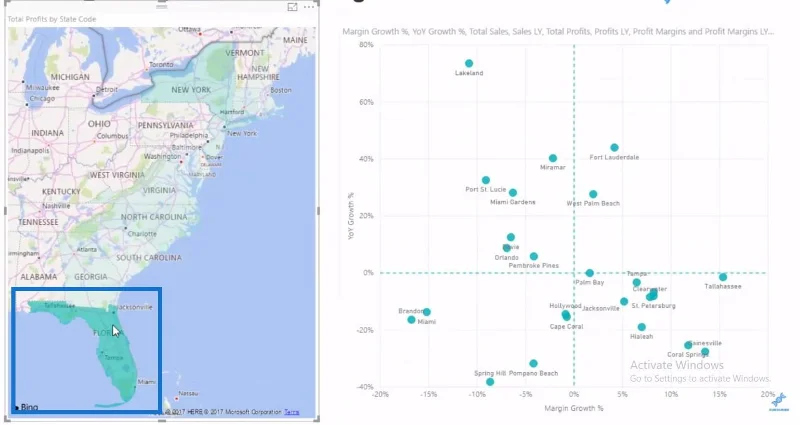This screenshot has width=800, height=425.
Task: Click the Margin Growth % axis title
Action: (x=573, y=408)
